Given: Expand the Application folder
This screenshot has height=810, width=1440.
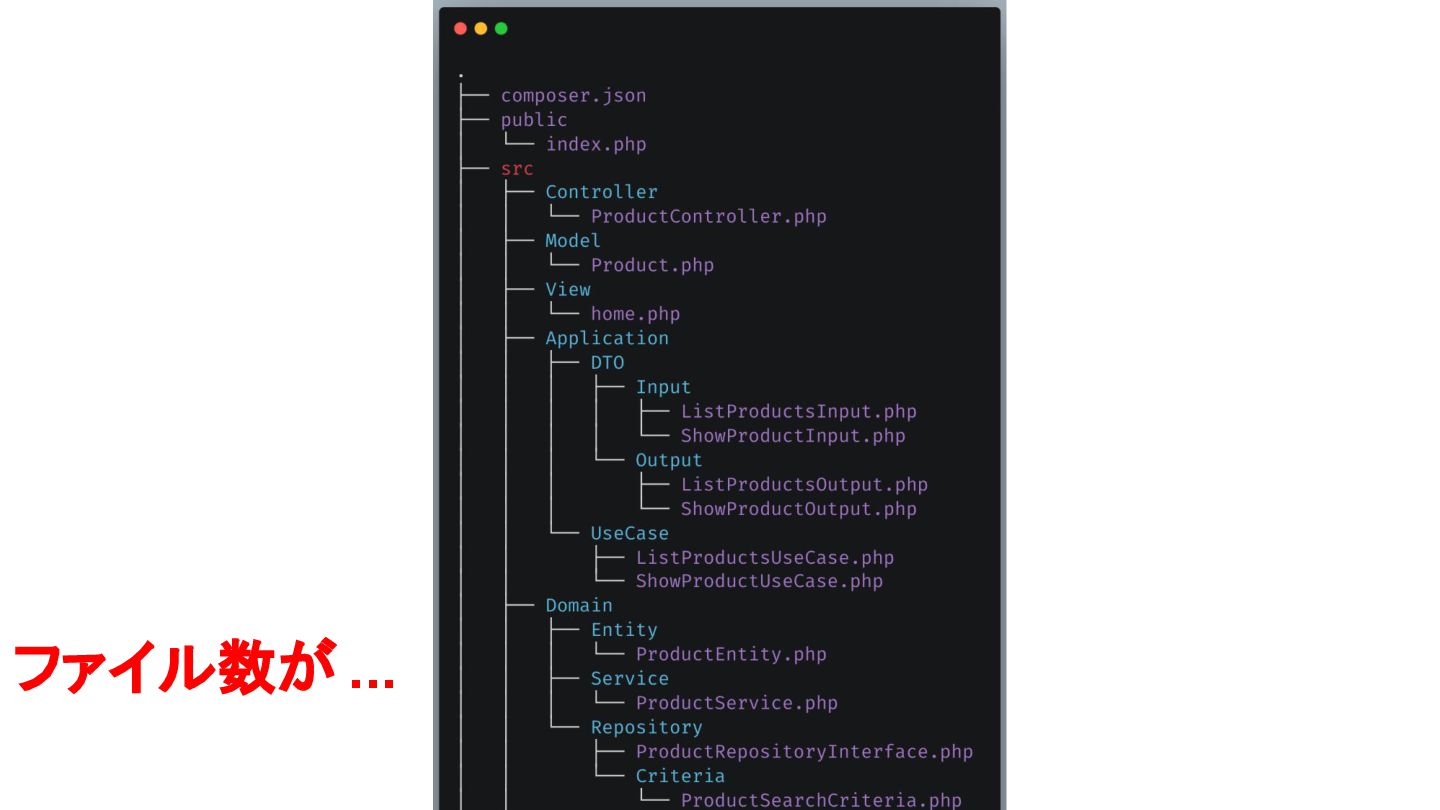Looking at the screenshot, I should coord(607,338).
